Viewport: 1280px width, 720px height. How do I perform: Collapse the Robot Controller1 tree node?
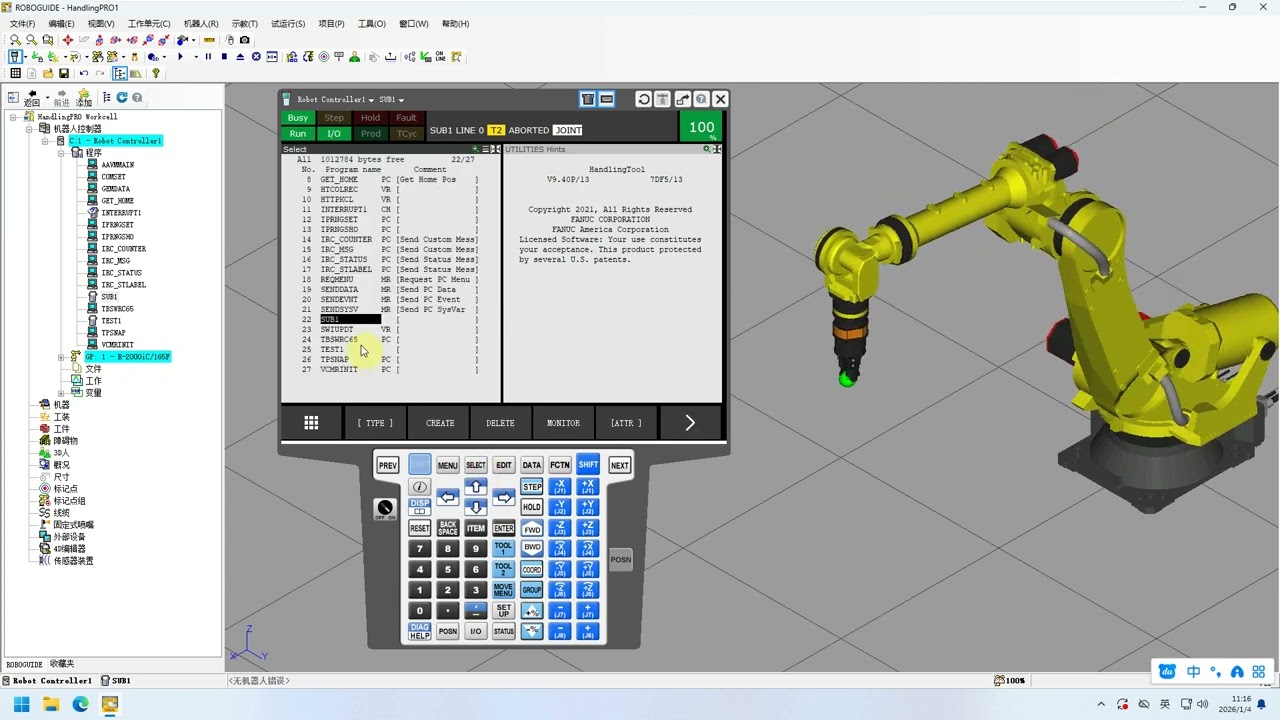point(46,141)
